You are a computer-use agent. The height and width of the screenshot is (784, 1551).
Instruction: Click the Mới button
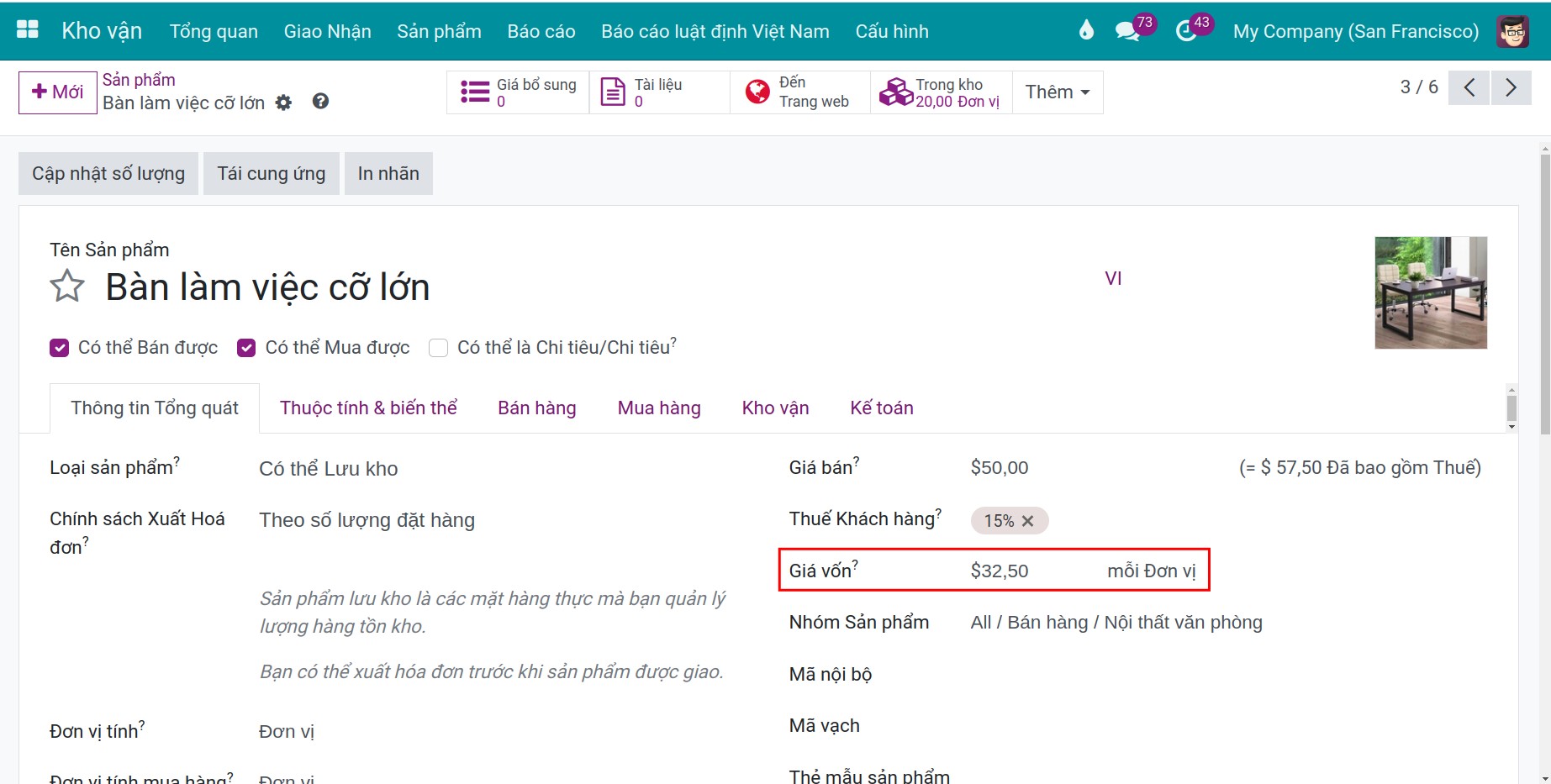pos(58,92)
